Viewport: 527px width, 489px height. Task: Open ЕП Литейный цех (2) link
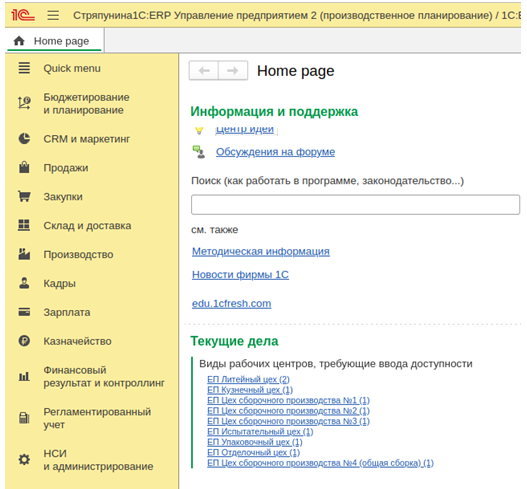(248, 379)
